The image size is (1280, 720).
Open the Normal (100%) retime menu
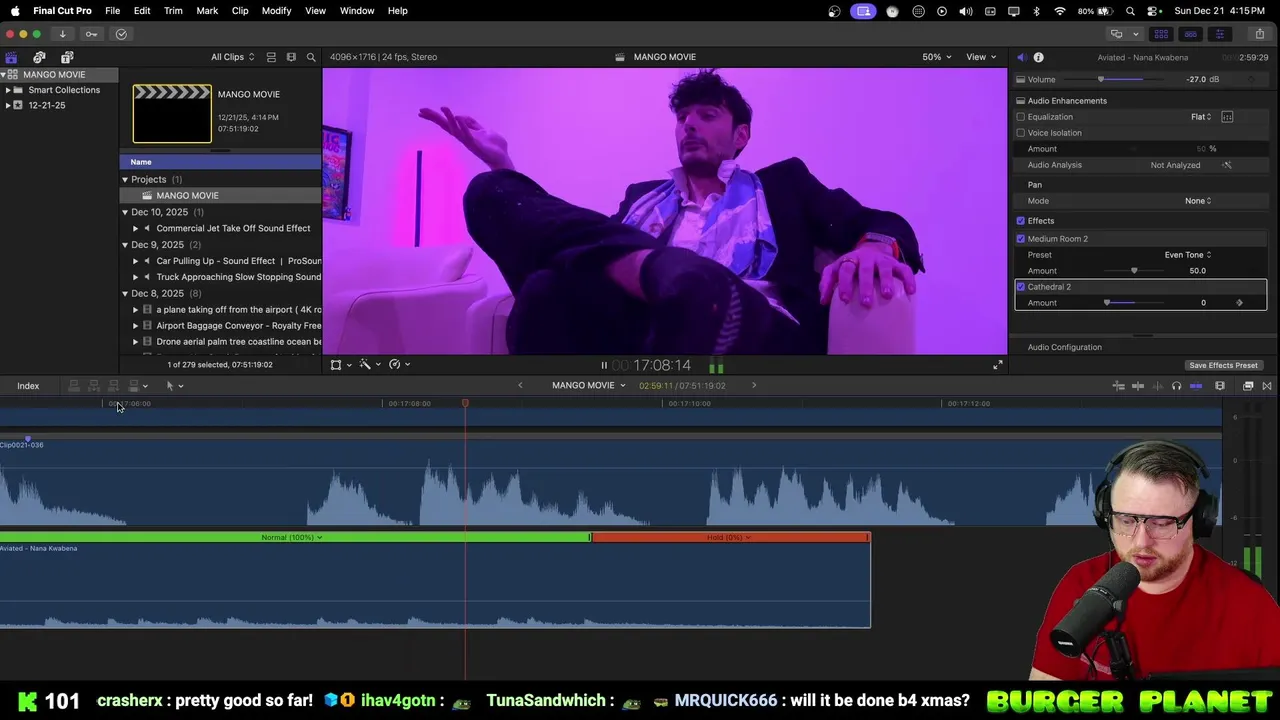(292, 538)
